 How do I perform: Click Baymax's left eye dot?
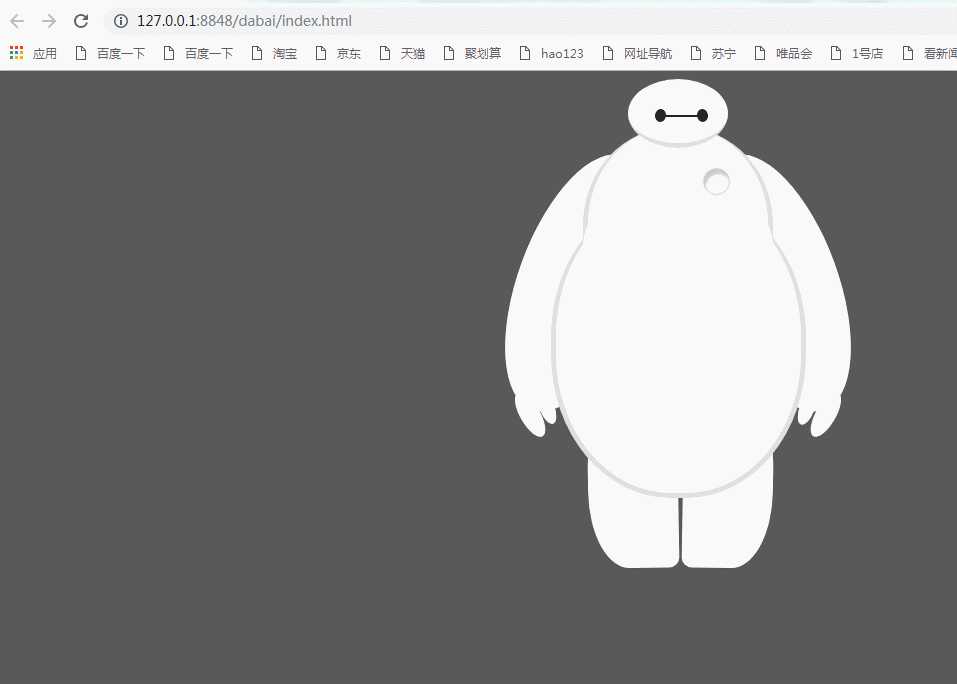tap(660, 115)
